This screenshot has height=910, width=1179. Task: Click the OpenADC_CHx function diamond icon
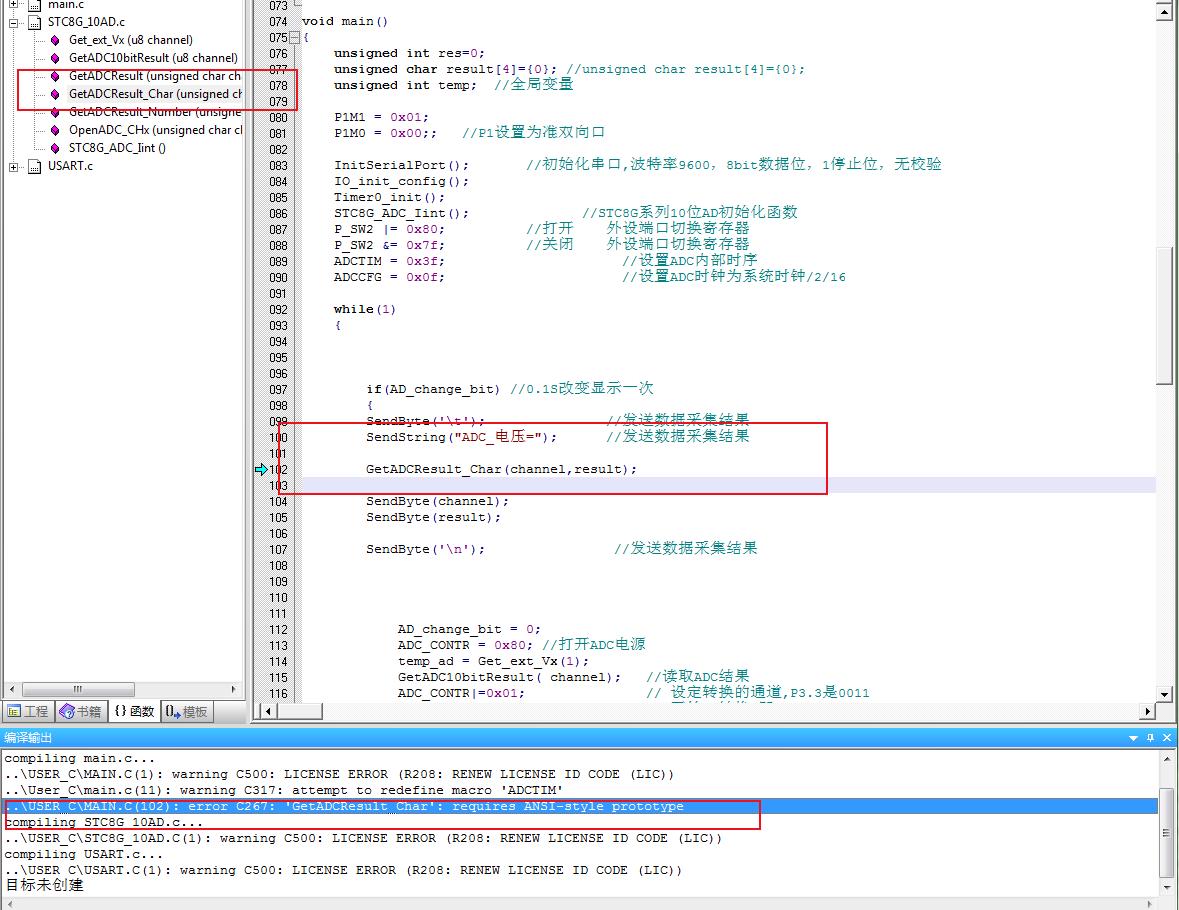(x=55, y=130)
